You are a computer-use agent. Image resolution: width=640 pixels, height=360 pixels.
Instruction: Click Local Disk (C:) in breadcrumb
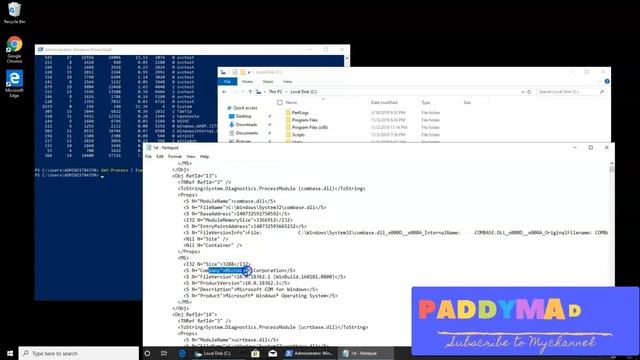click(x=303, y=92)
